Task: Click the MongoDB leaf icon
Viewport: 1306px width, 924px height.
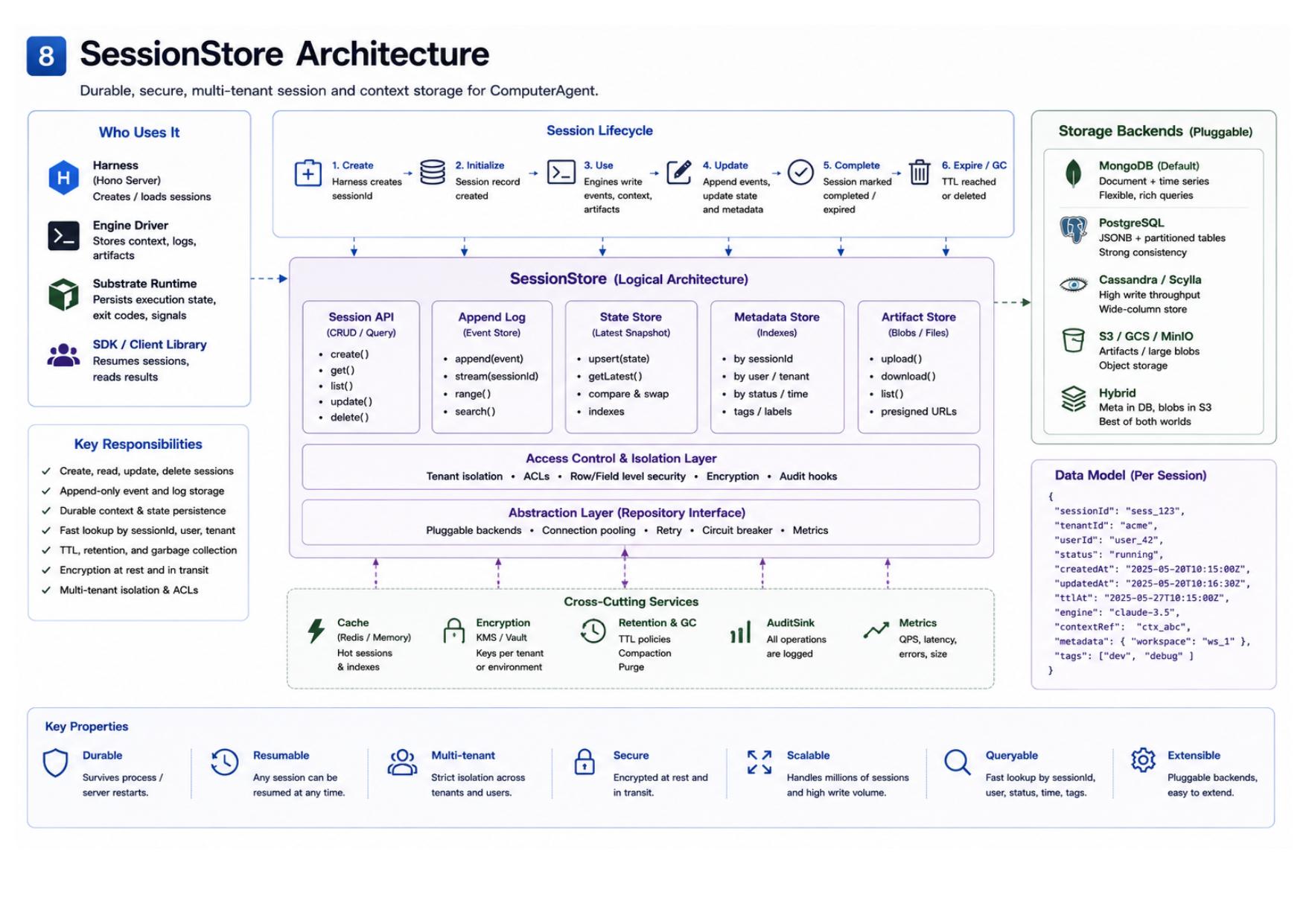Action: coord(1073,173)
